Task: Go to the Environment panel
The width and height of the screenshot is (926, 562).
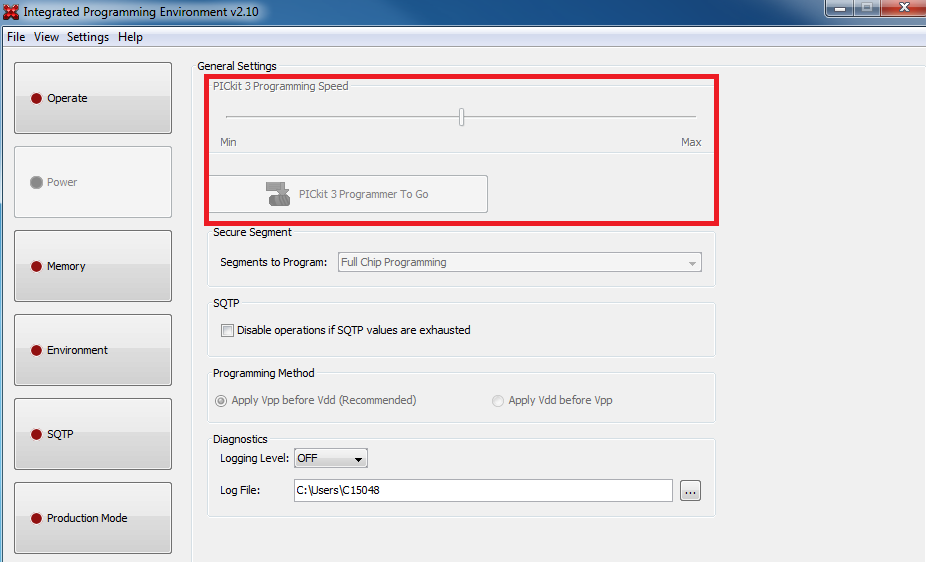Action: click(93, 349)
